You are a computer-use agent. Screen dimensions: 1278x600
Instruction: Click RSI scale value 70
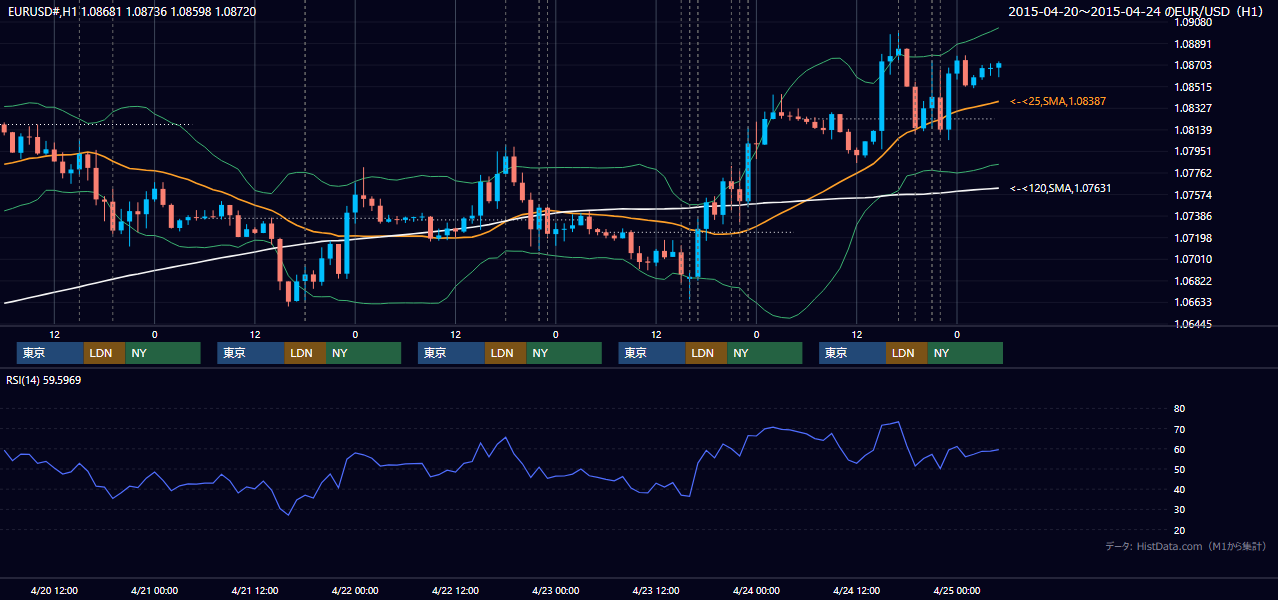click(x=1179, y=429)
